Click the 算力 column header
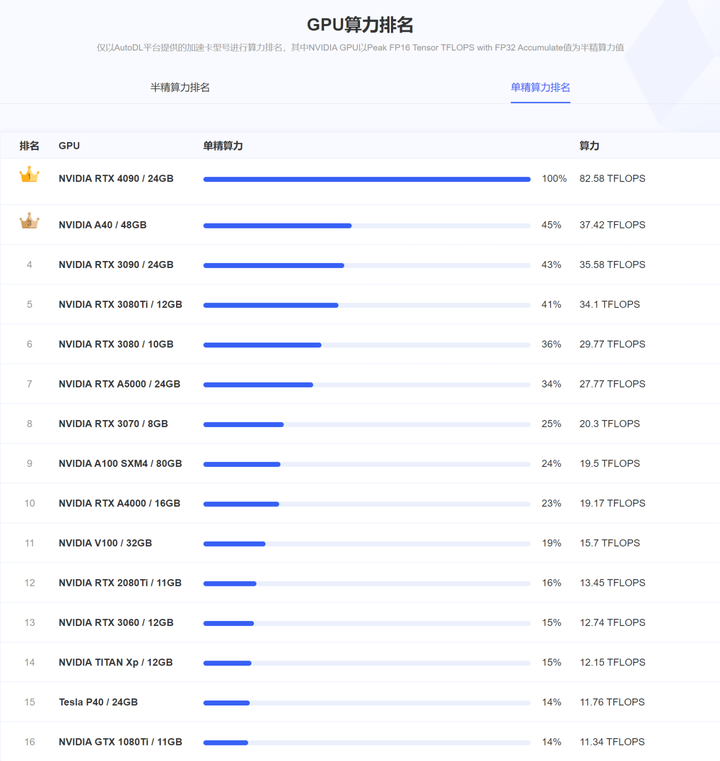This screenshot has width=720, height=761. [589, 146]
